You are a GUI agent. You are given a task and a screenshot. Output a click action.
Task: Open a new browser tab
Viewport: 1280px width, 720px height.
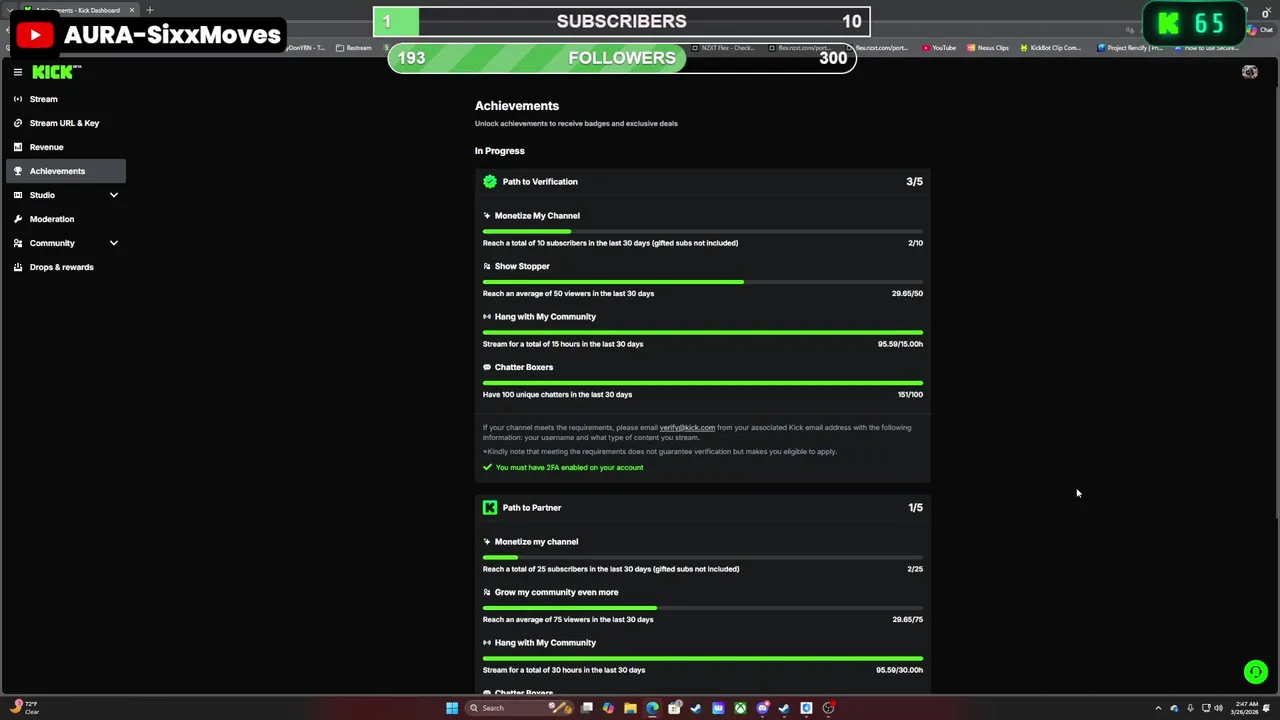(x=150, y=10)
